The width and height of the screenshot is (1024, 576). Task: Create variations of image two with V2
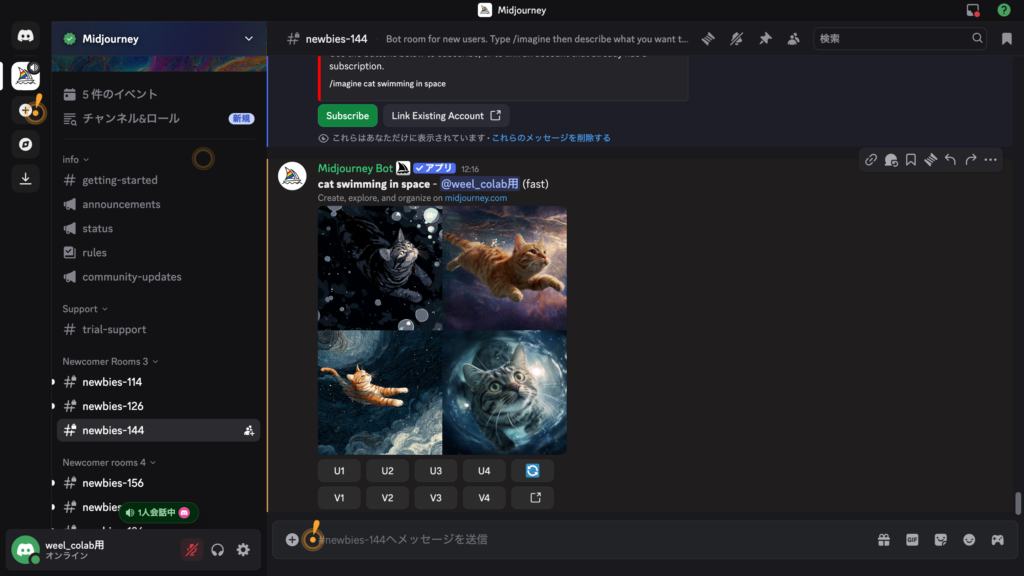[387, 498]
